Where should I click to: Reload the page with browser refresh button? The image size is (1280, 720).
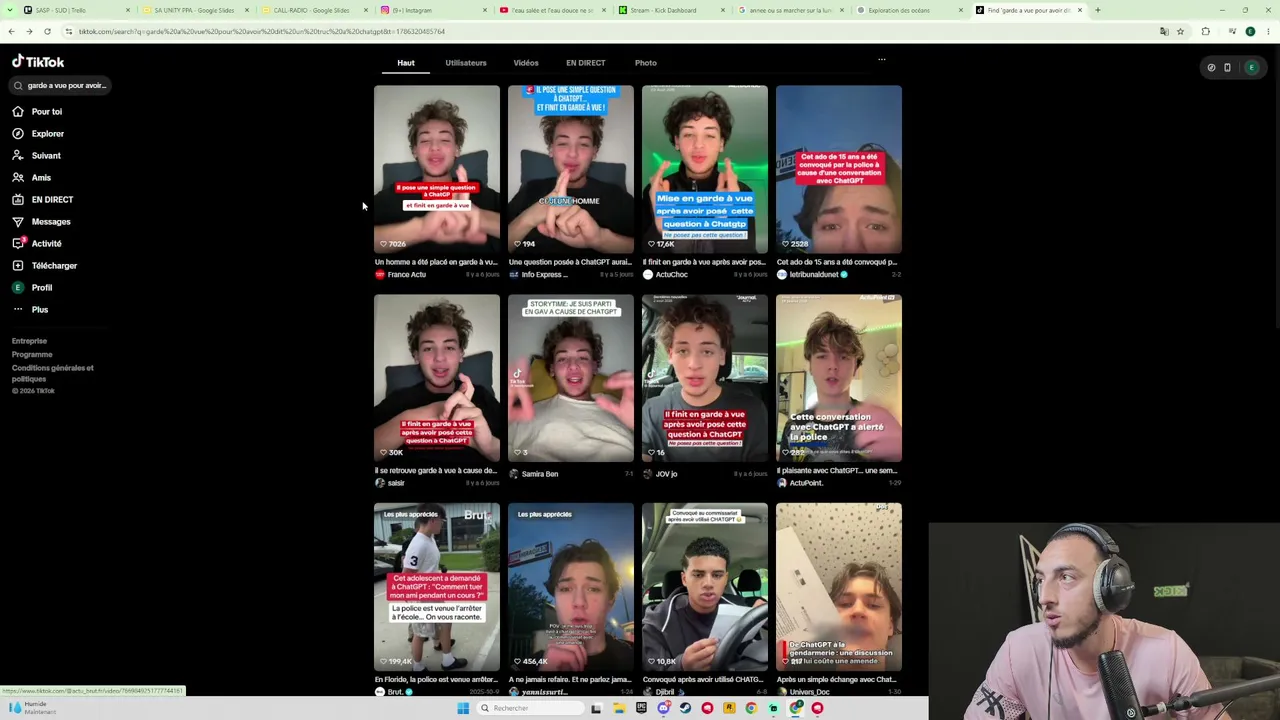47,31
